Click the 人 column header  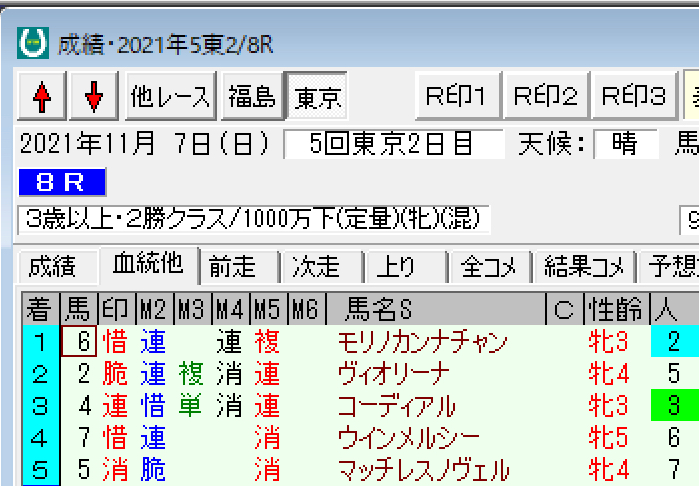point(675,309)
